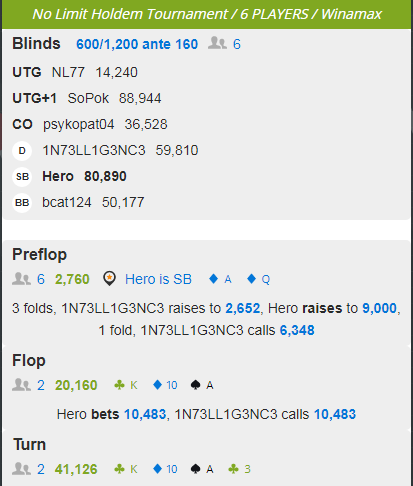Click the BB big blind badge

pos(22,203)
